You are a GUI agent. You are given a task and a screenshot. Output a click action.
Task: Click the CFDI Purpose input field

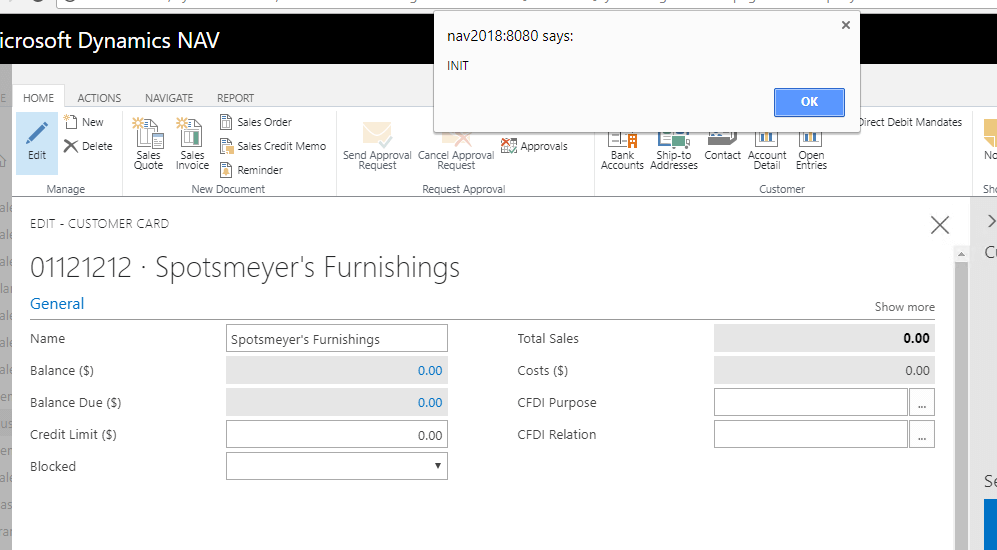point(811,402)
